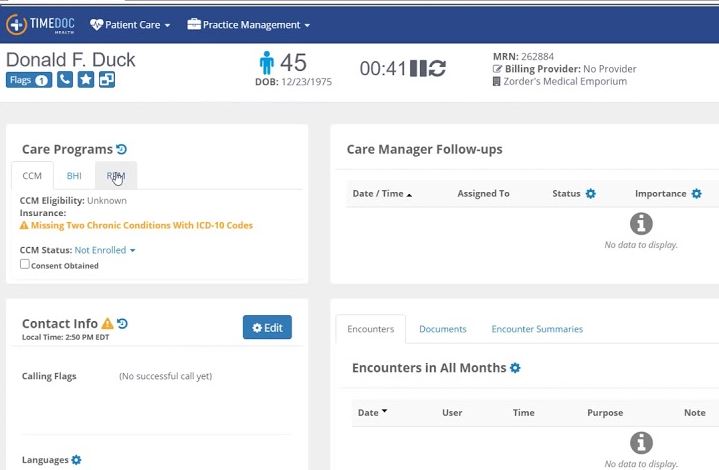Switch to the RPM tab
Image resolution: width=719 pixels, height=470 pixels.
[116, 176]
